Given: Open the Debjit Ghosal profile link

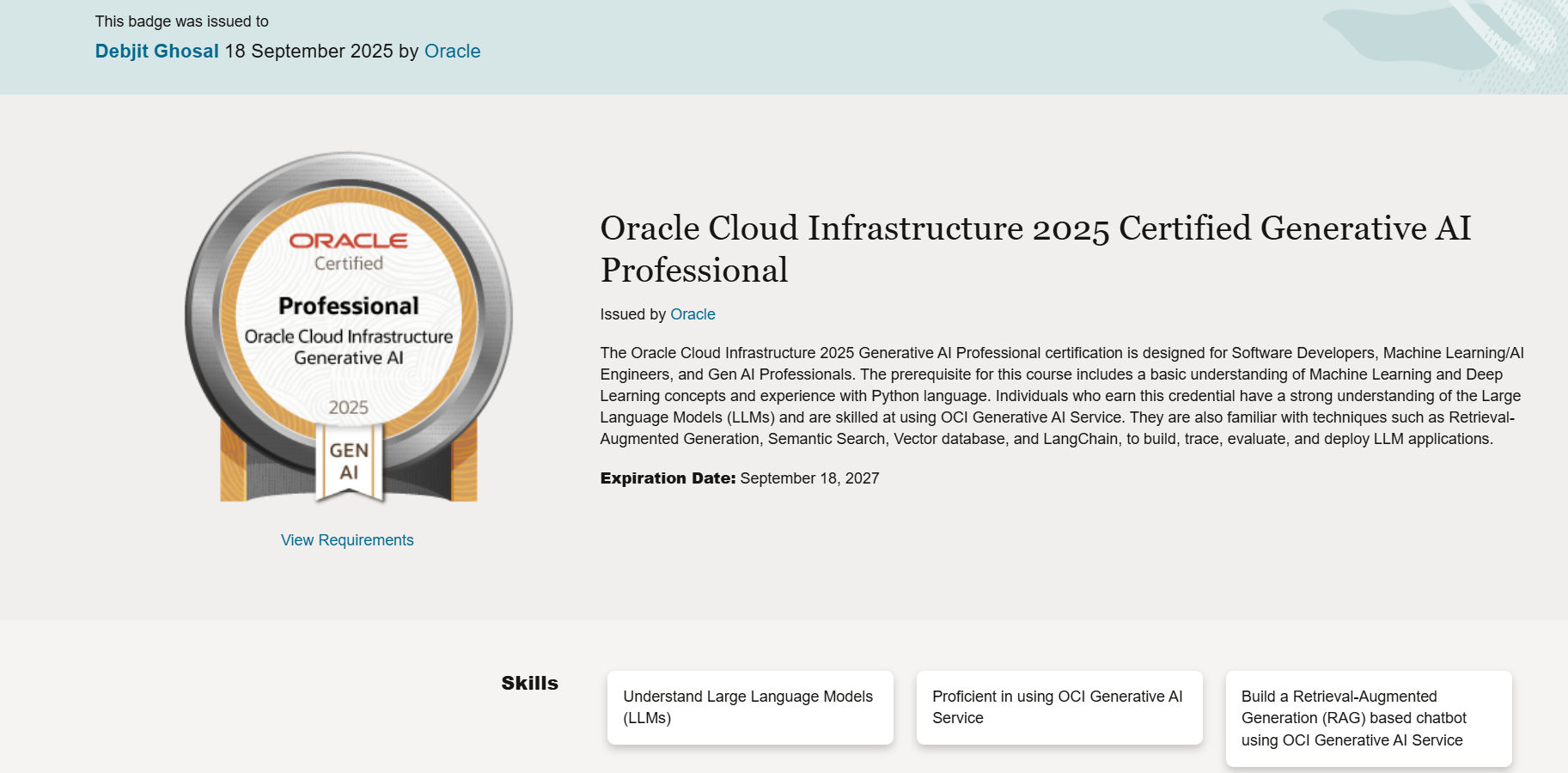Looking at the screenshot, I should (x=156, y=52).
